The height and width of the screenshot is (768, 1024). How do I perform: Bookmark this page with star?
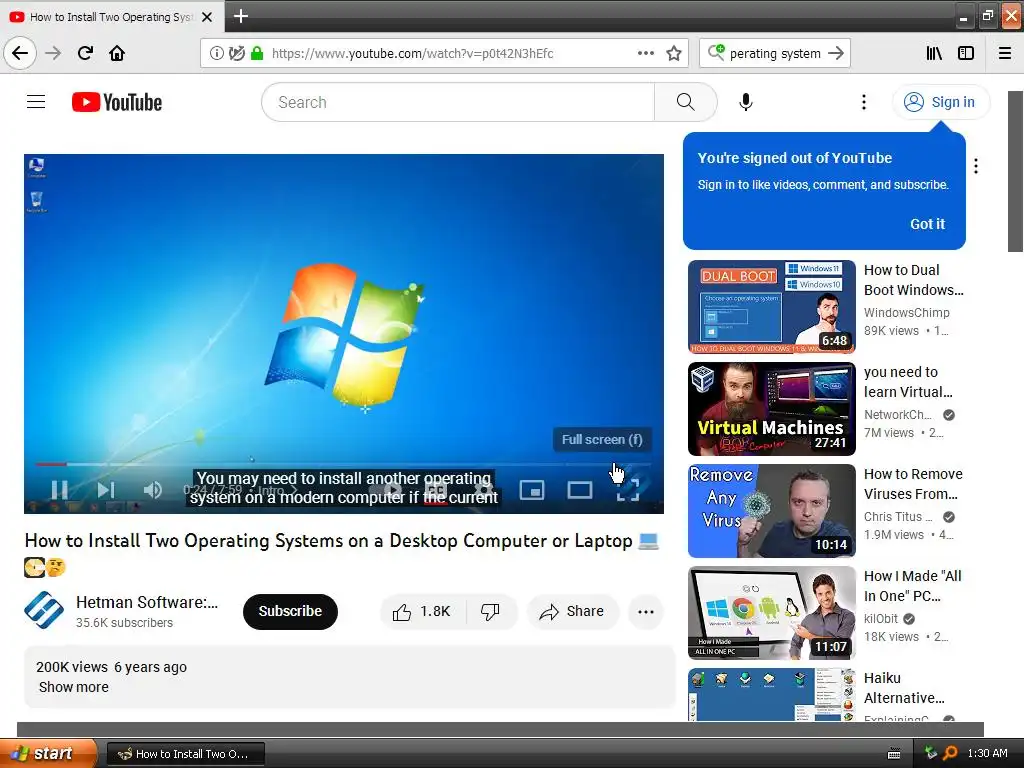coord(674,53)
